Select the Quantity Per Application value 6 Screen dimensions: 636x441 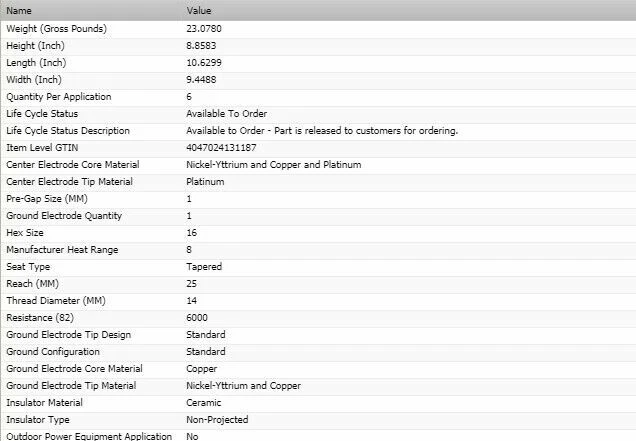tap(189, 97)
